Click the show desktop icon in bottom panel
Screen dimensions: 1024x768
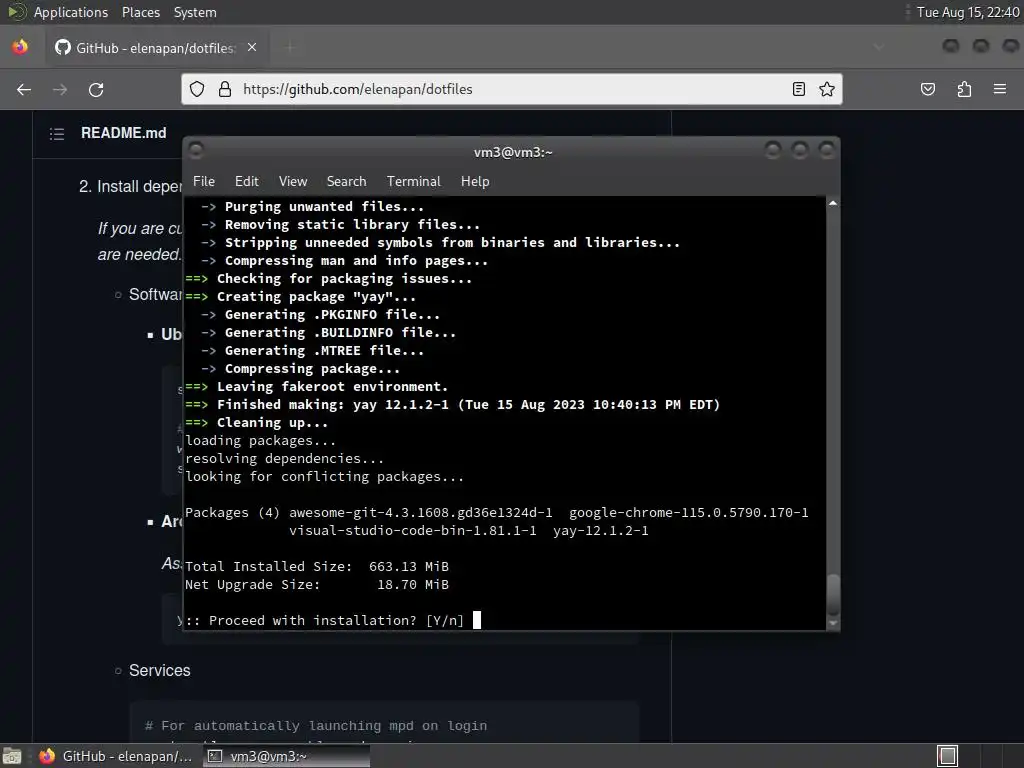coord(12,756)
